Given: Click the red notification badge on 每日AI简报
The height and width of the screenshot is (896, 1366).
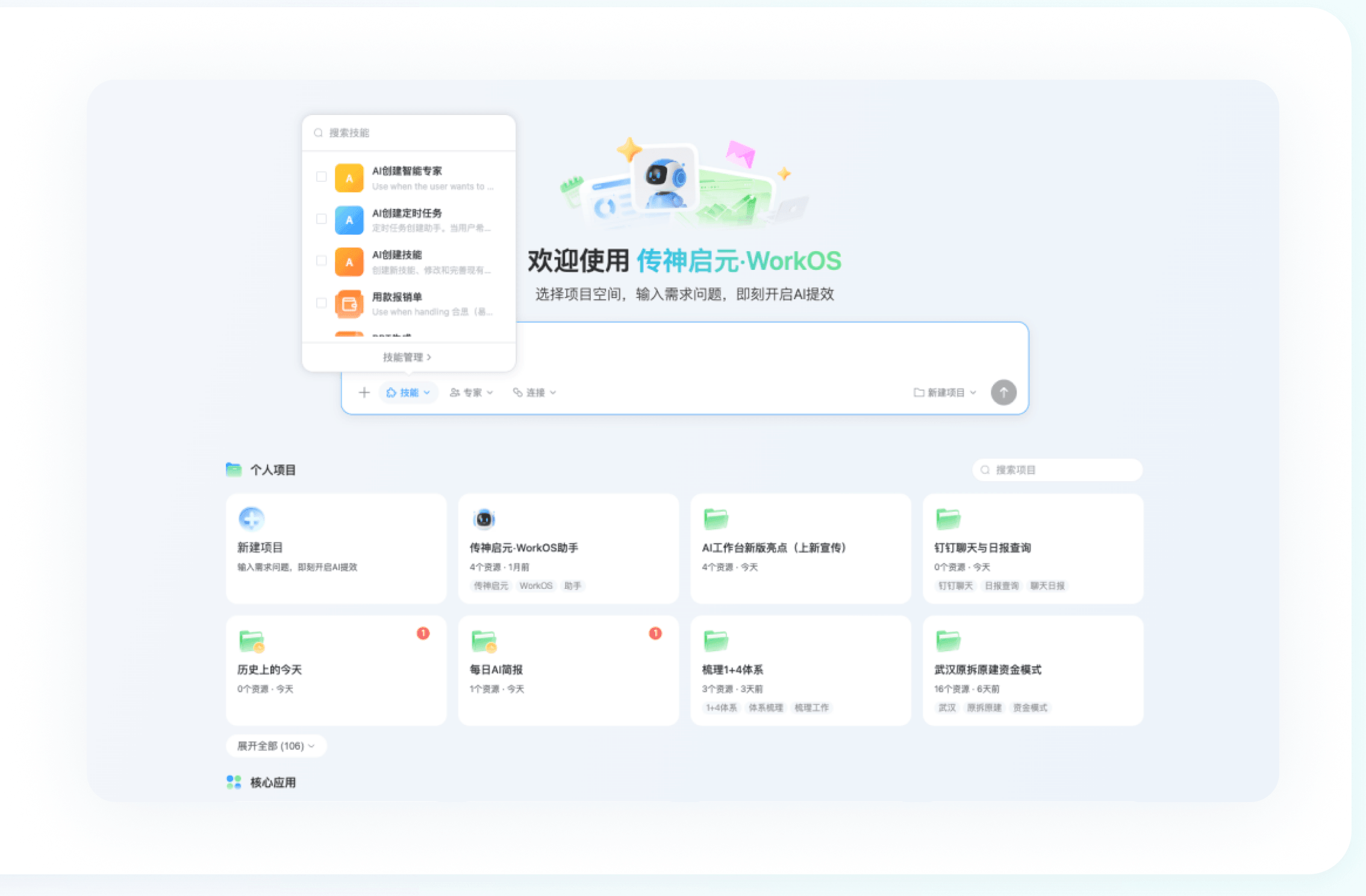Looking at the screenshot, I should 655,633.
